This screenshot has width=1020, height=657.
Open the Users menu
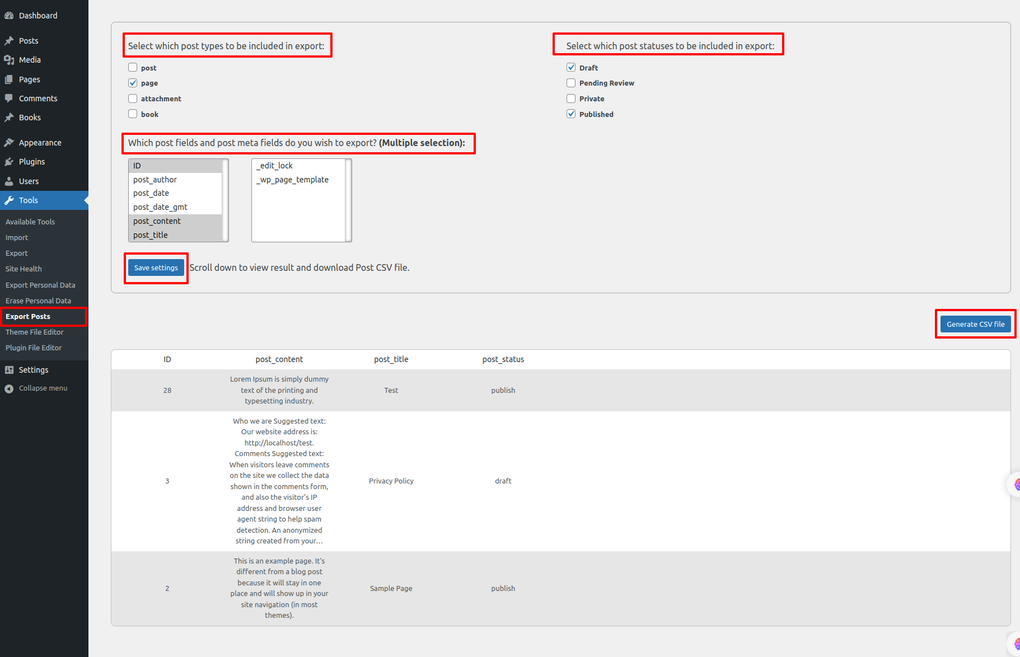29,181
